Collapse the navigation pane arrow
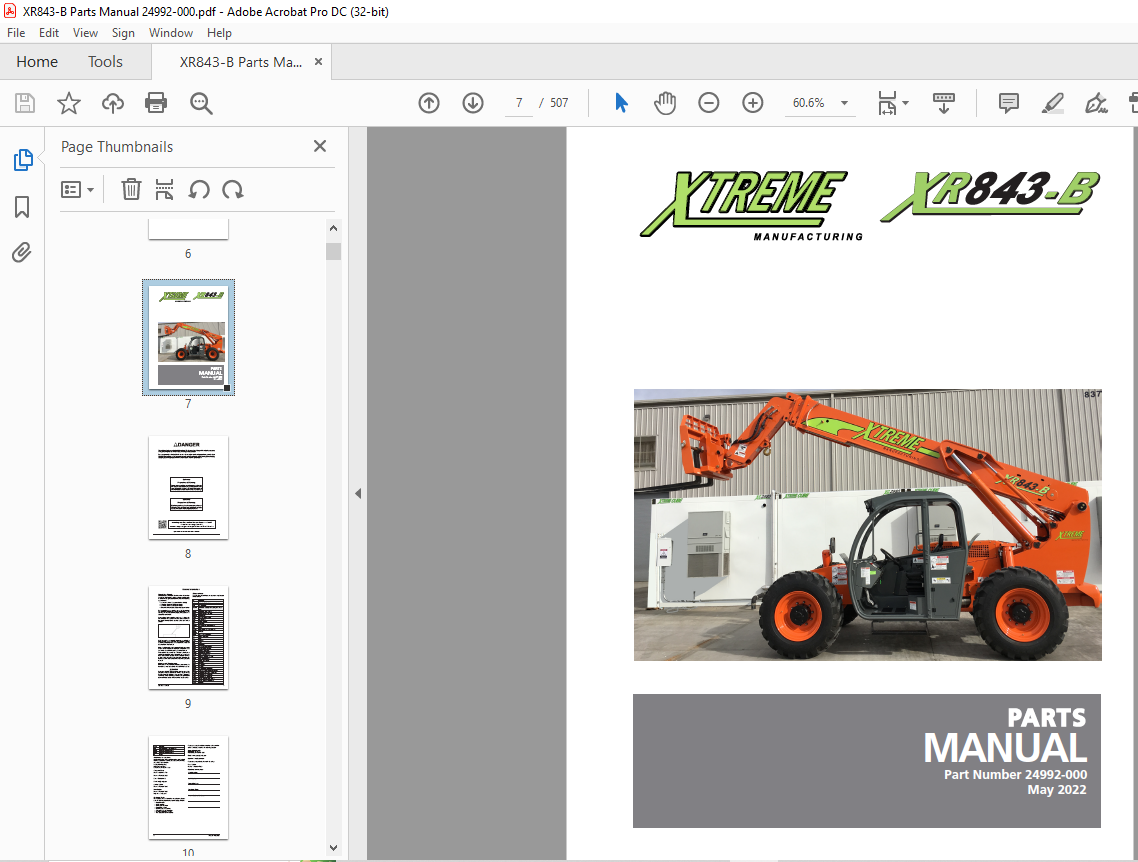 pyautogui.click(x=358, y=493)
